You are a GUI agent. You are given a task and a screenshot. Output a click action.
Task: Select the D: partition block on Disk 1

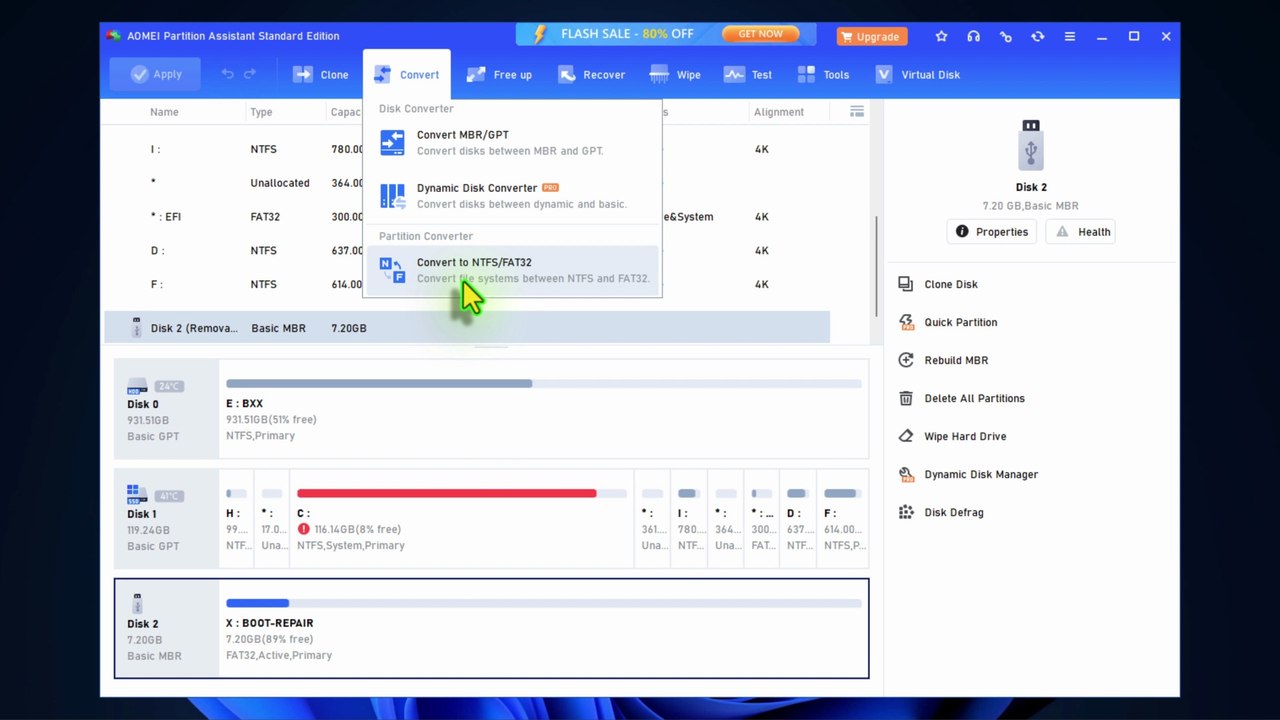(797, 518)
